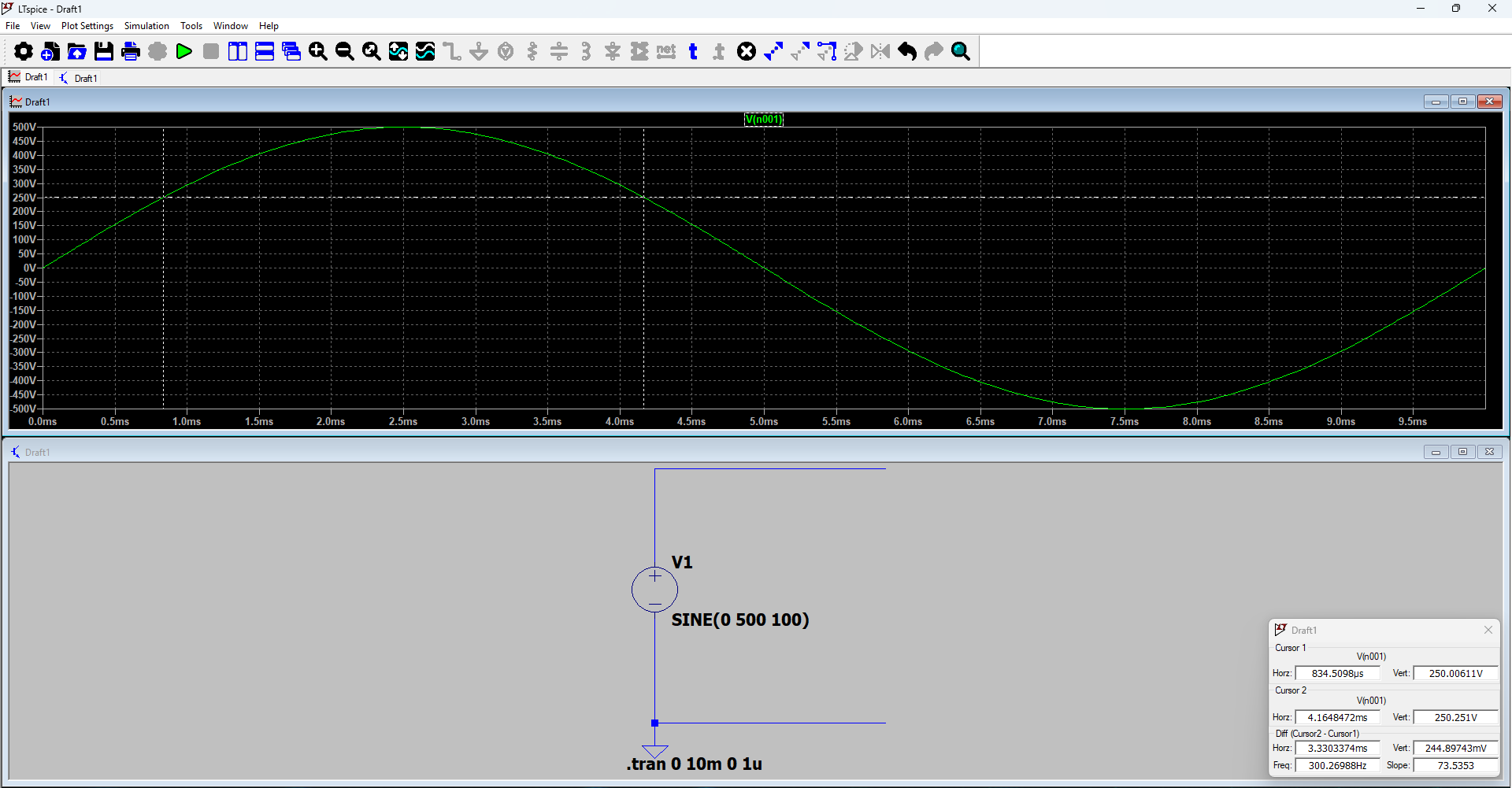
Task: Click the 5.0ms label on the time axis
Action: (764, 422)
